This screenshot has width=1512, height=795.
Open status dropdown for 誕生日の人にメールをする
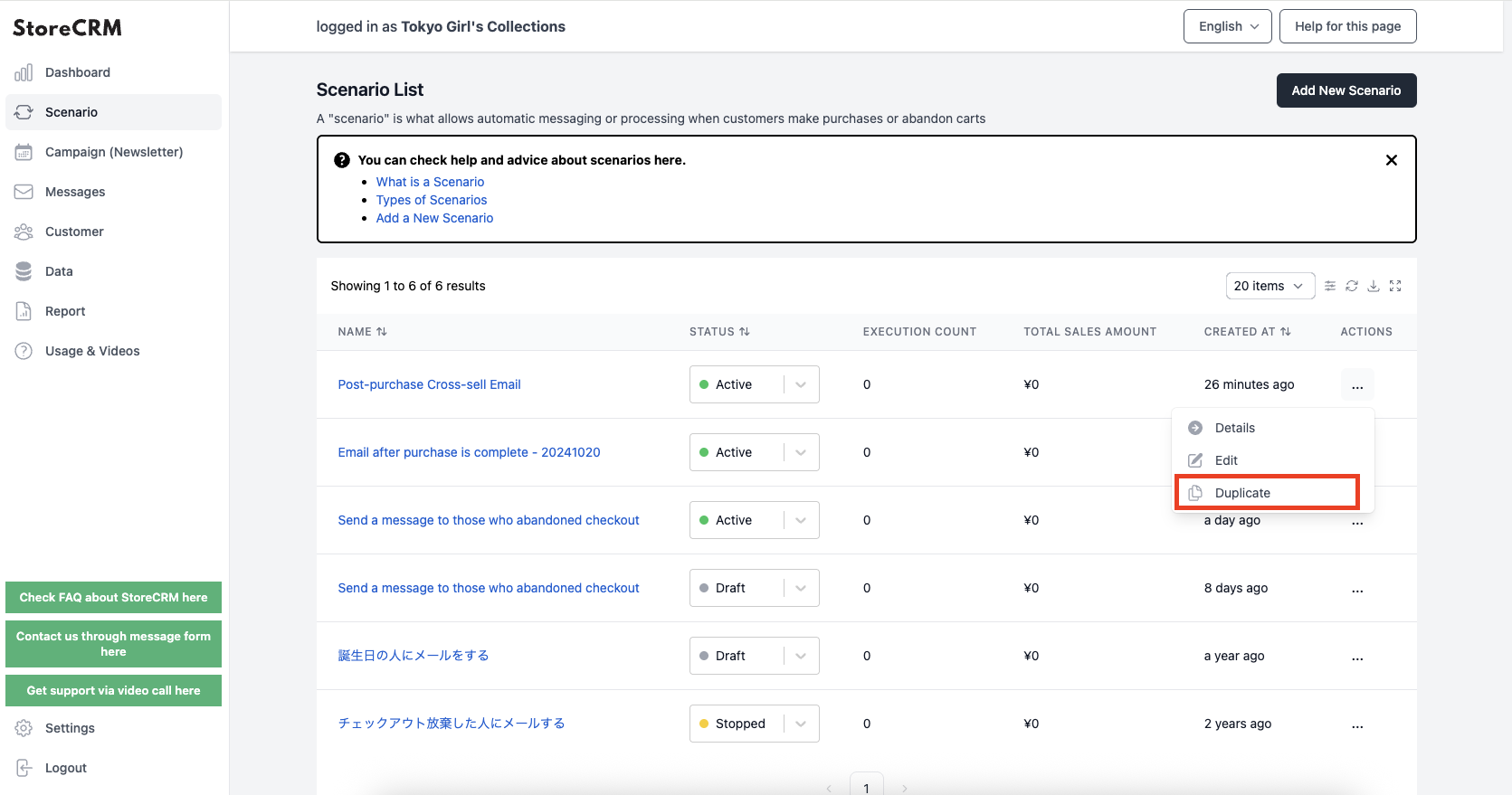pyautogui.click(x=754, y=656)
